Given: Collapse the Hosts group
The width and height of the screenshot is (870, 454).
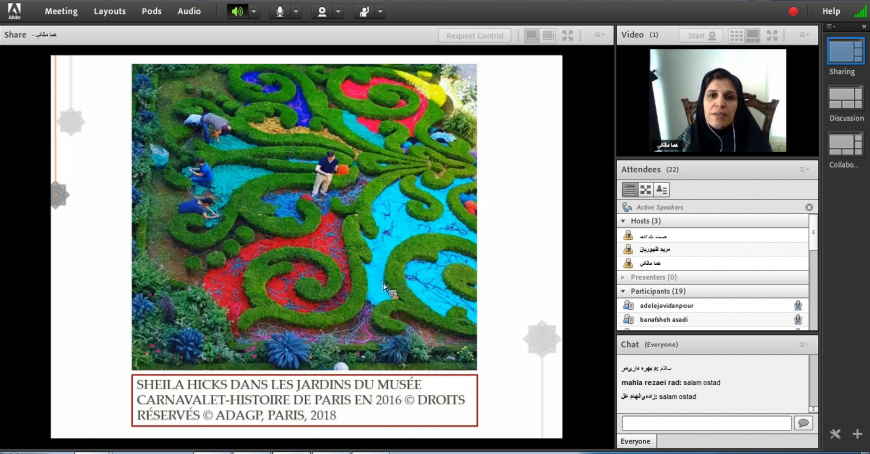Looking at the screenshot, I should [623, 221].
